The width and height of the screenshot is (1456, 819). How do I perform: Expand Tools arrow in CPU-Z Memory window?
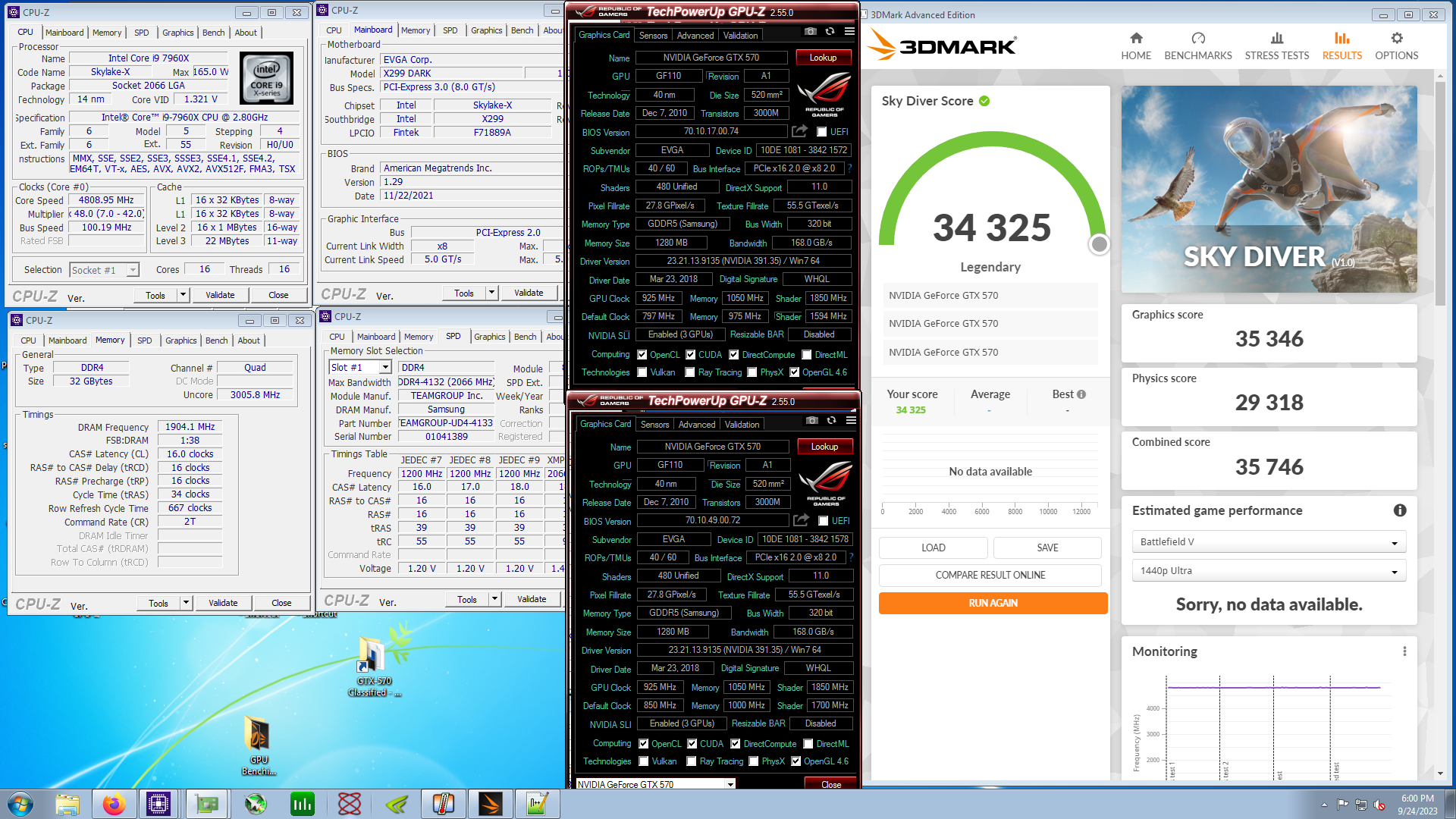[x=186, y=603]
